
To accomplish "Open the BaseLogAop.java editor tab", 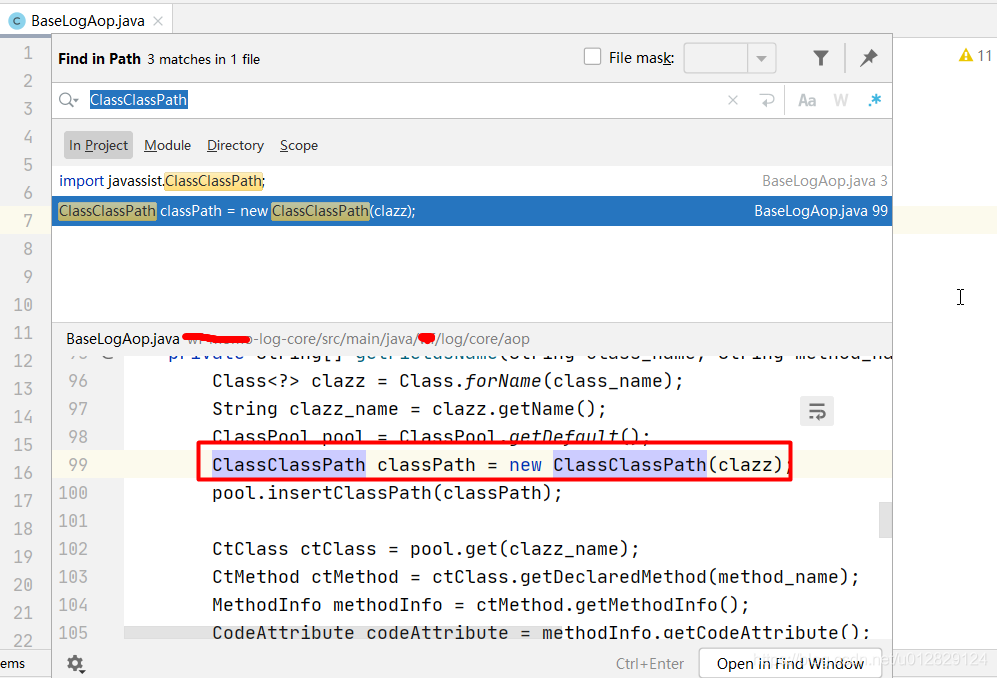I will (x=88, y=20).
